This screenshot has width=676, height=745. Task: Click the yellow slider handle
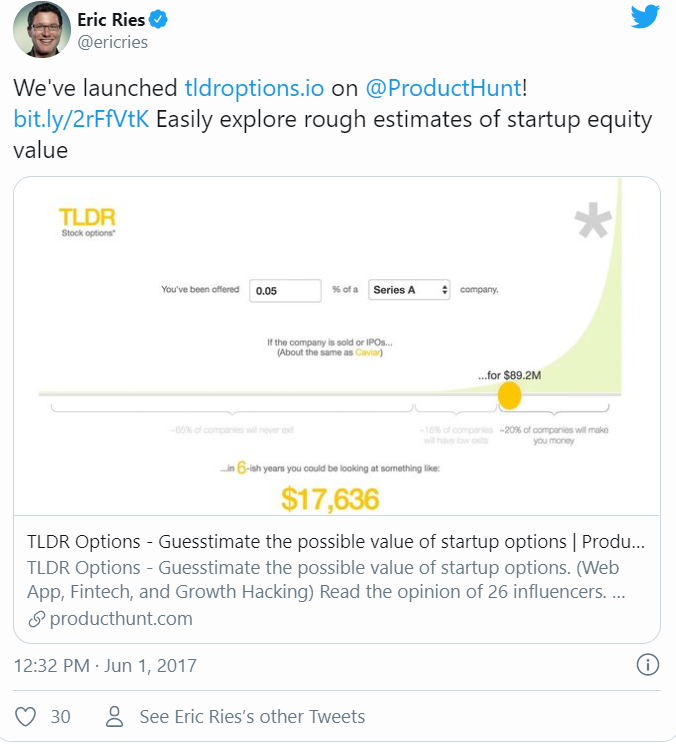pyautogui.click(x=510, y=395)
